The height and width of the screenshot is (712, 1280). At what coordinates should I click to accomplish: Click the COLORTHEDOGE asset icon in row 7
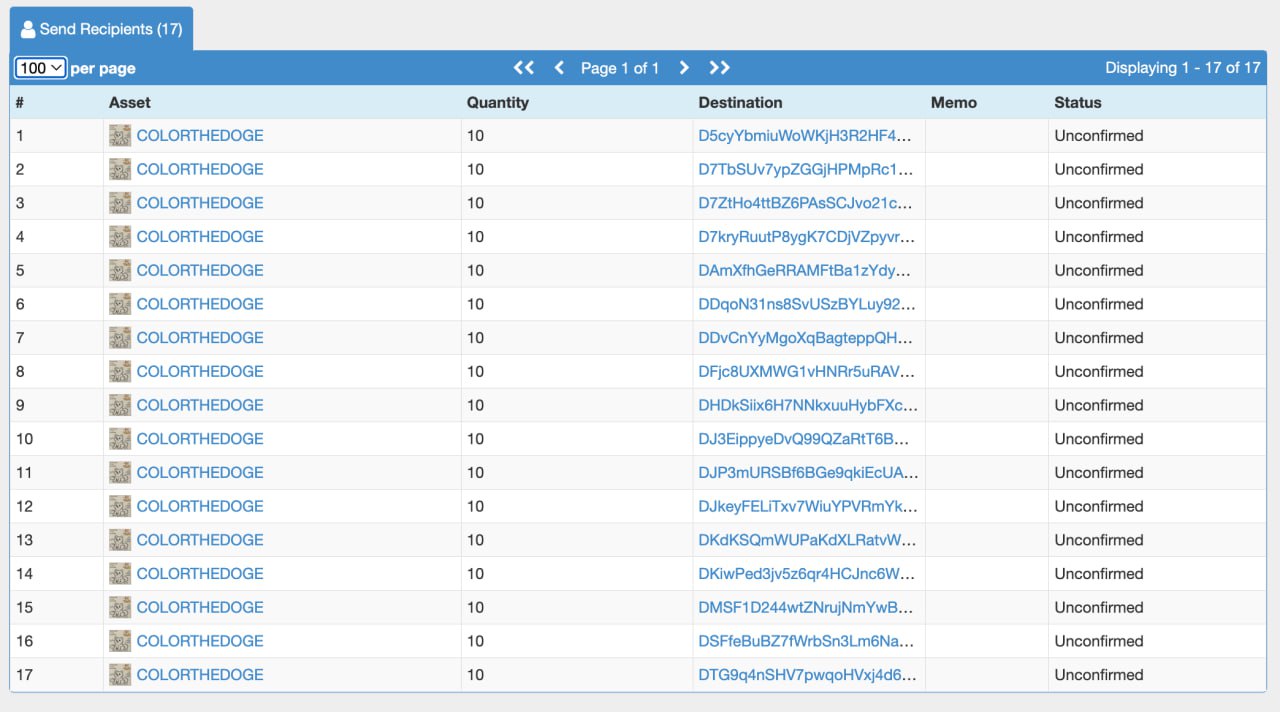click(120, 338)
